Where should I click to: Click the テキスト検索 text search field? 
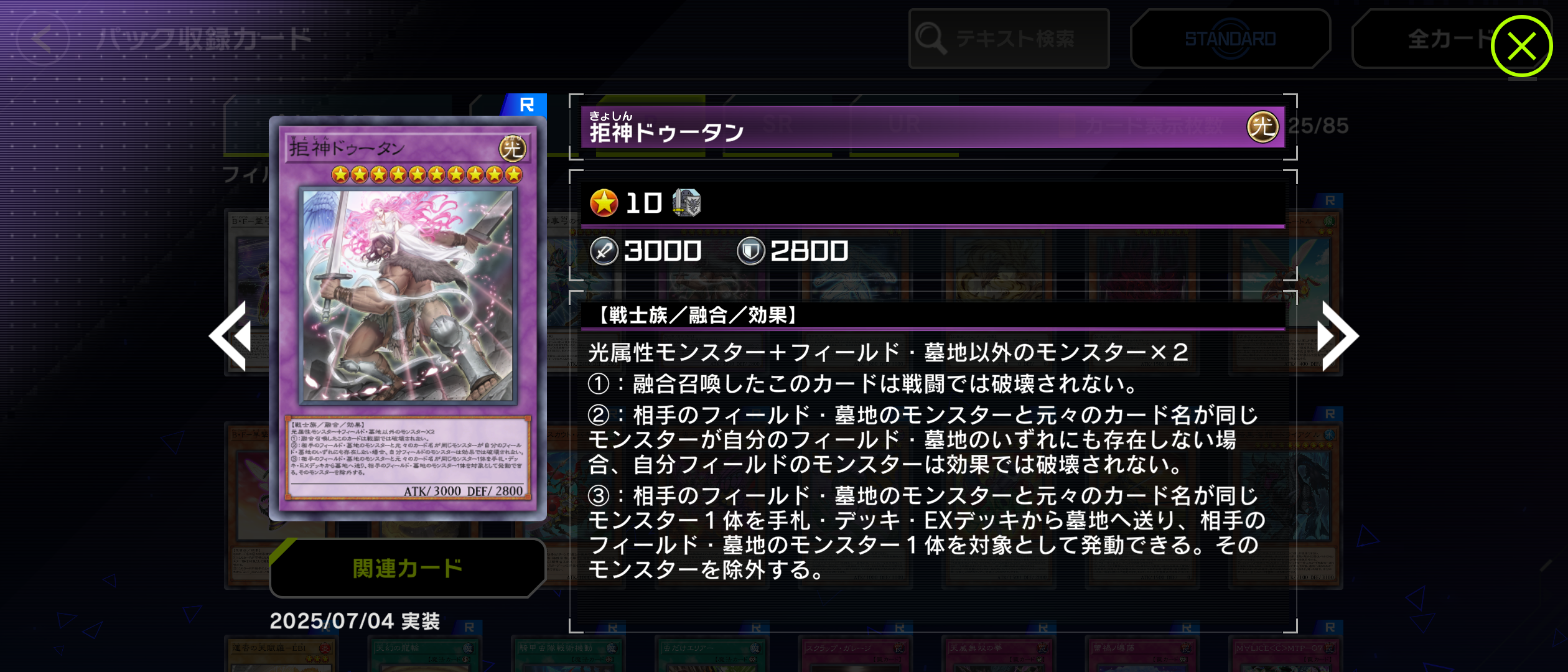tap(1009, 39)
